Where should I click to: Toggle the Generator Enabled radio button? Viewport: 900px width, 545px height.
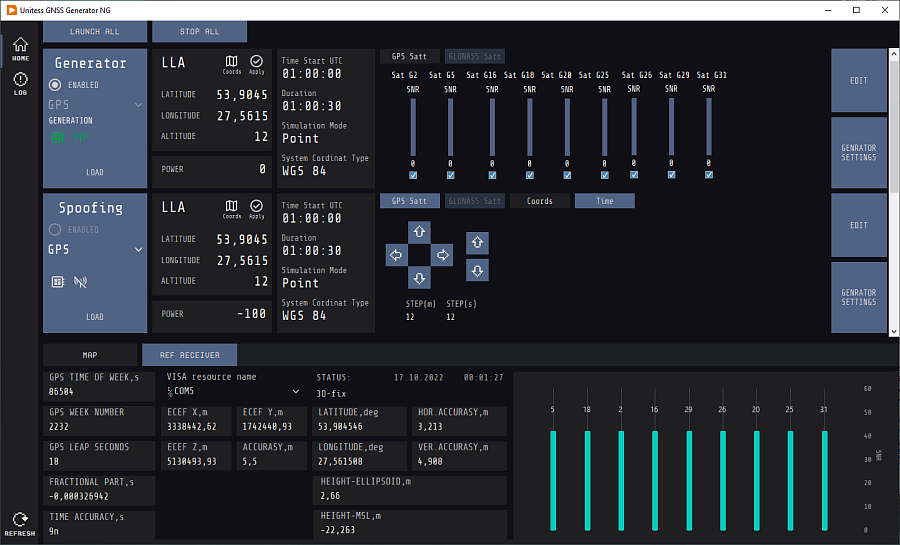(x=55, y=85)
